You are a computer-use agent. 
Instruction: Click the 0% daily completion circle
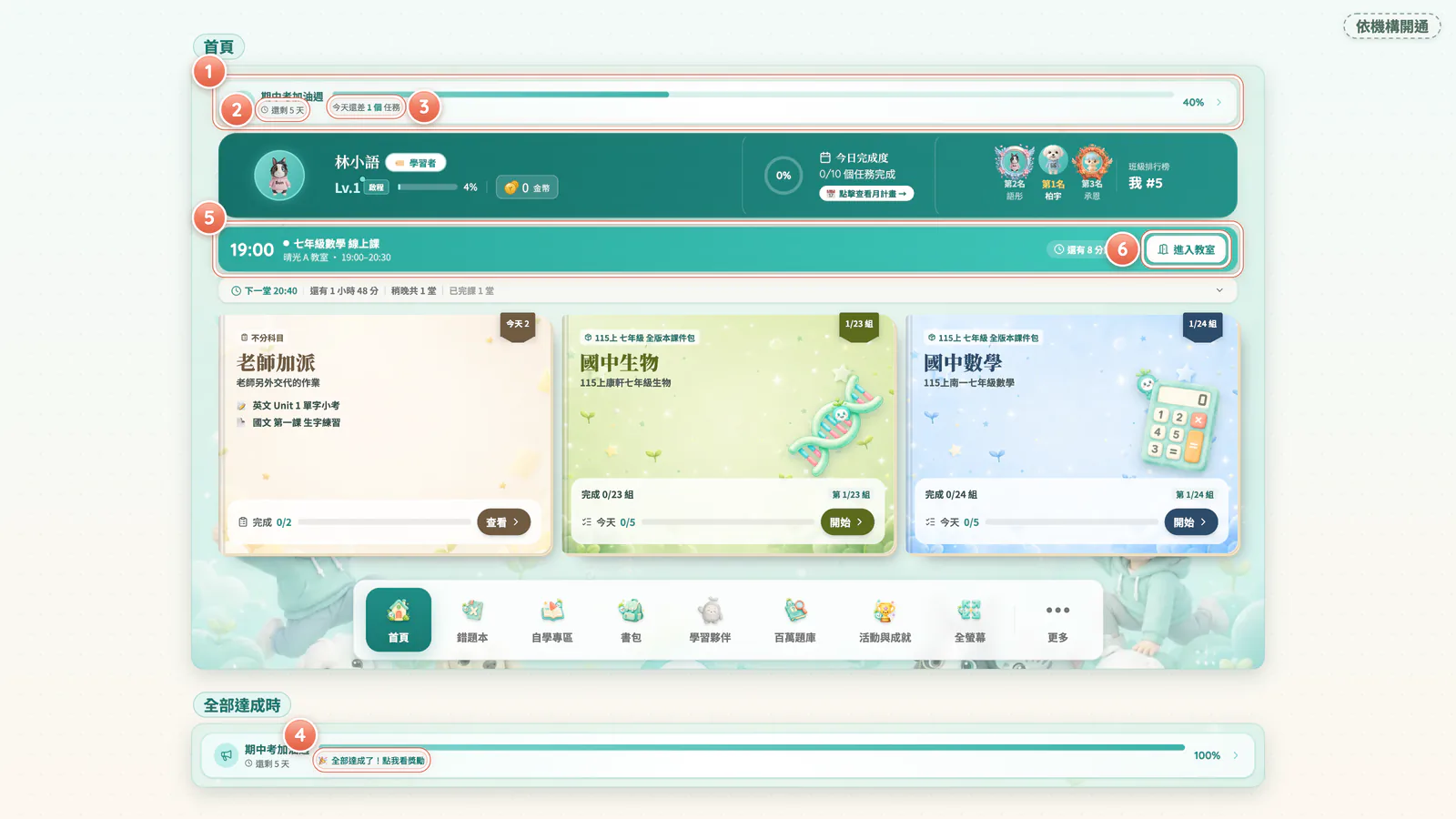click(x=784, y=176)
